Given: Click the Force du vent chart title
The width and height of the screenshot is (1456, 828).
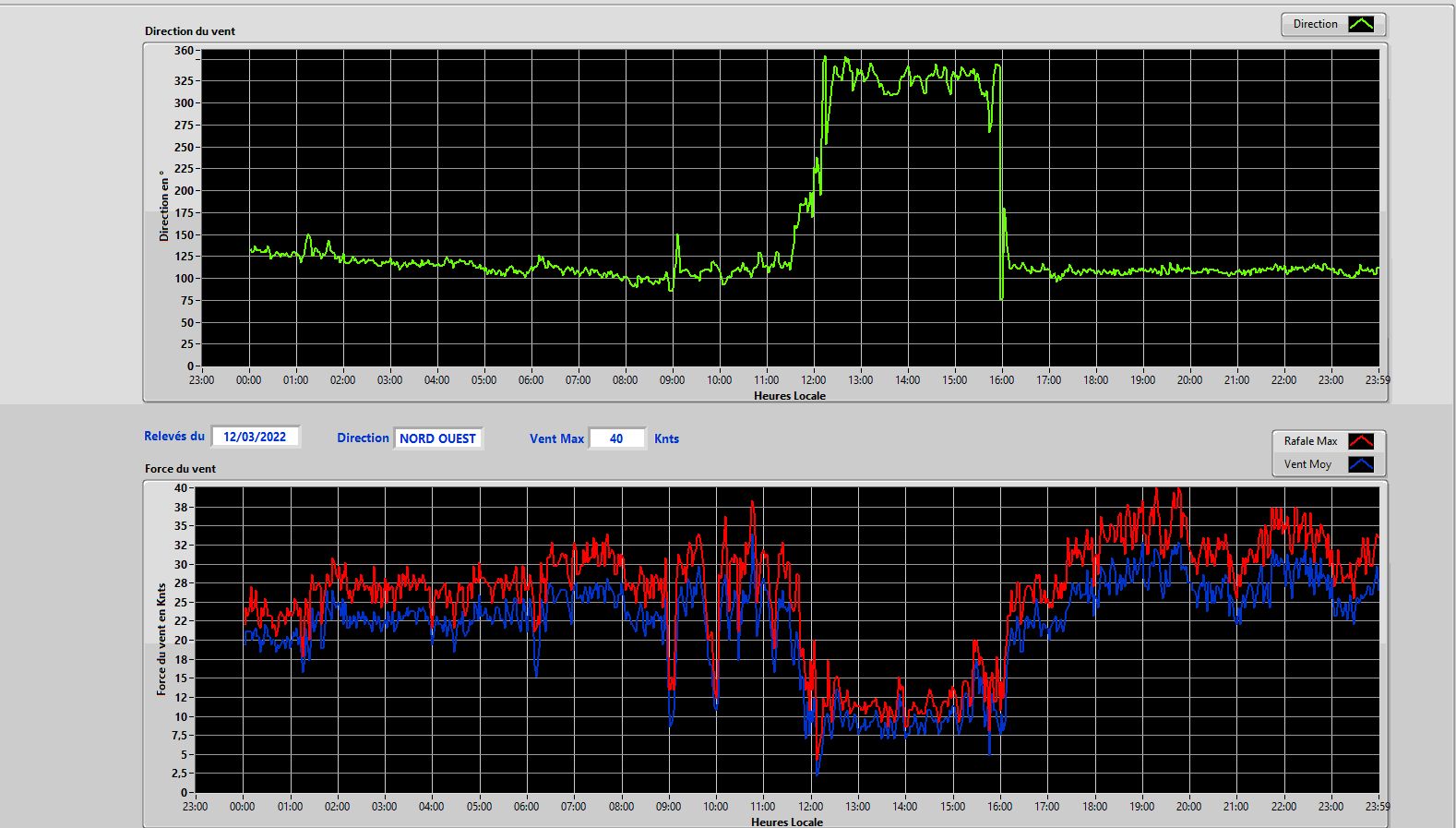Looking at the screenshot, I should tap(180, 469).
